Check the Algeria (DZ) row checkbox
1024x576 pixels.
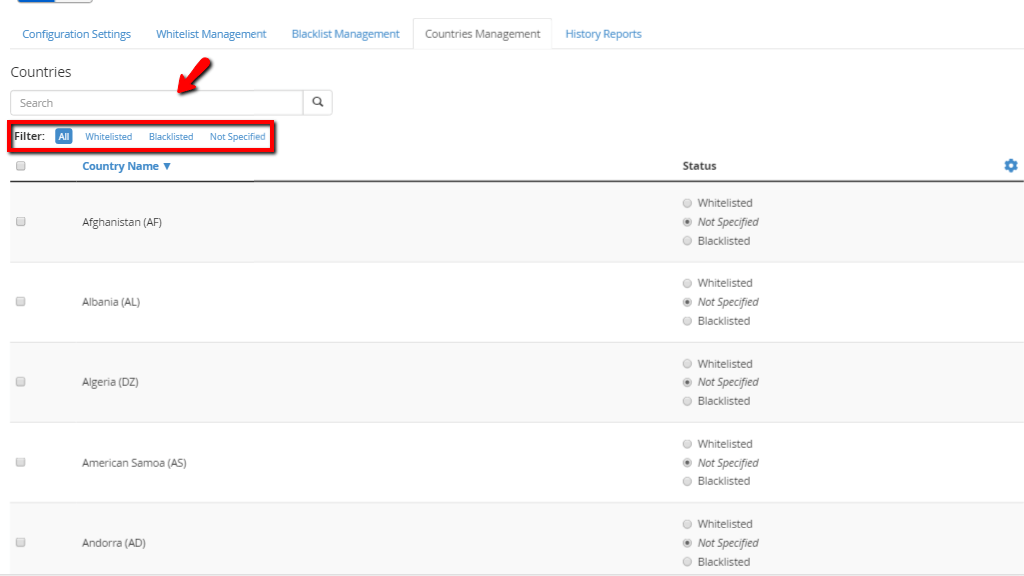coord(21,381)
